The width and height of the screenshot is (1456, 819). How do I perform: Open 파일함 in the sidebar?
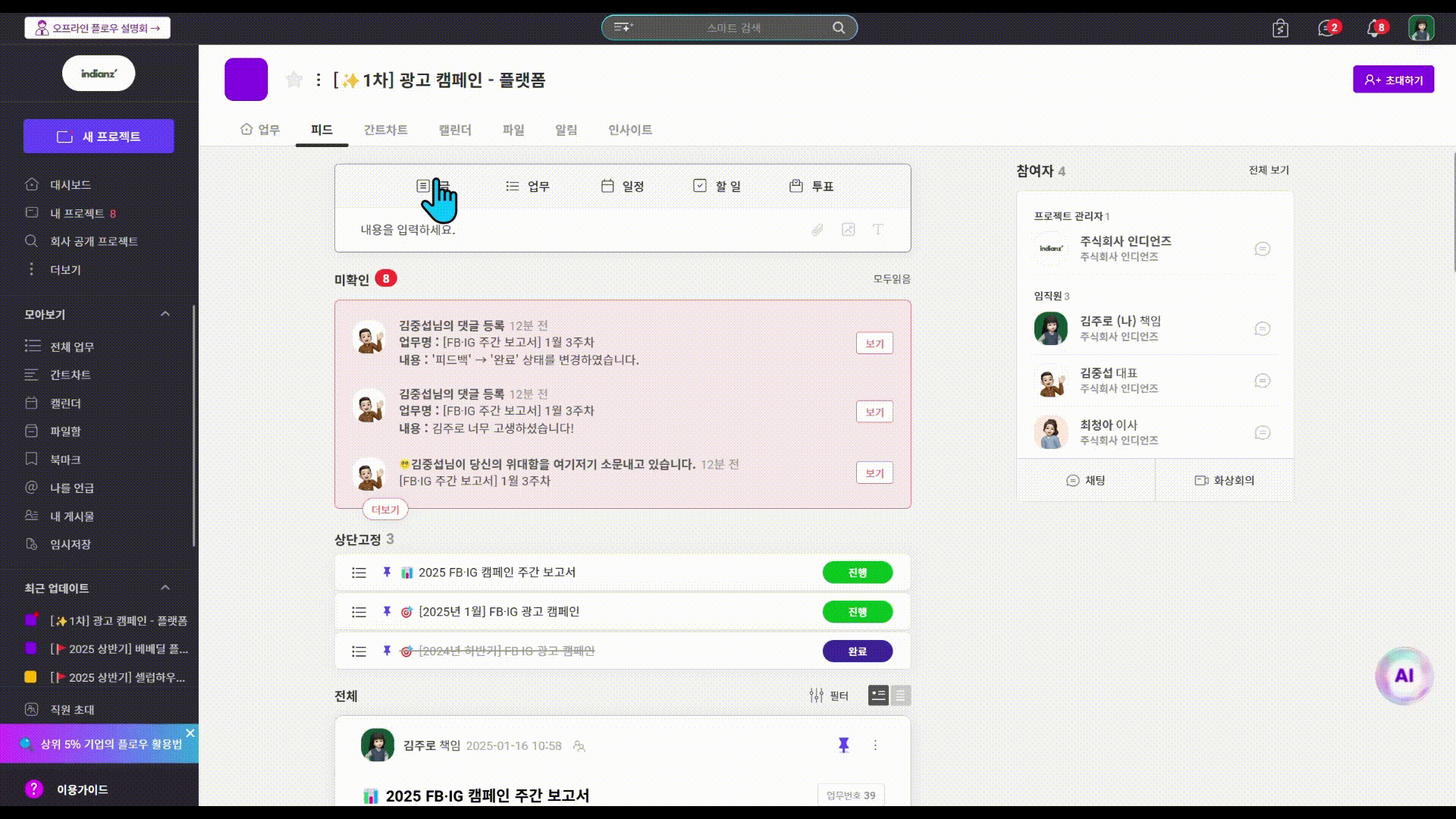[65, 431]
